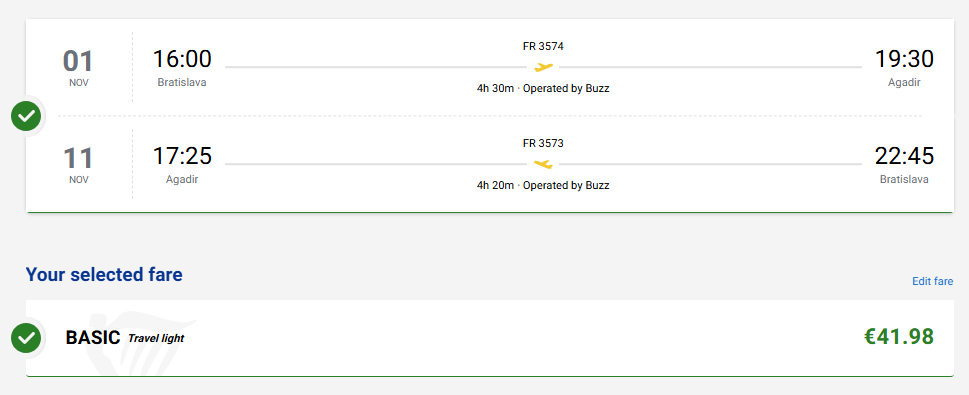
Task: Click the 11 NOV return date
Action: point(78,164)
